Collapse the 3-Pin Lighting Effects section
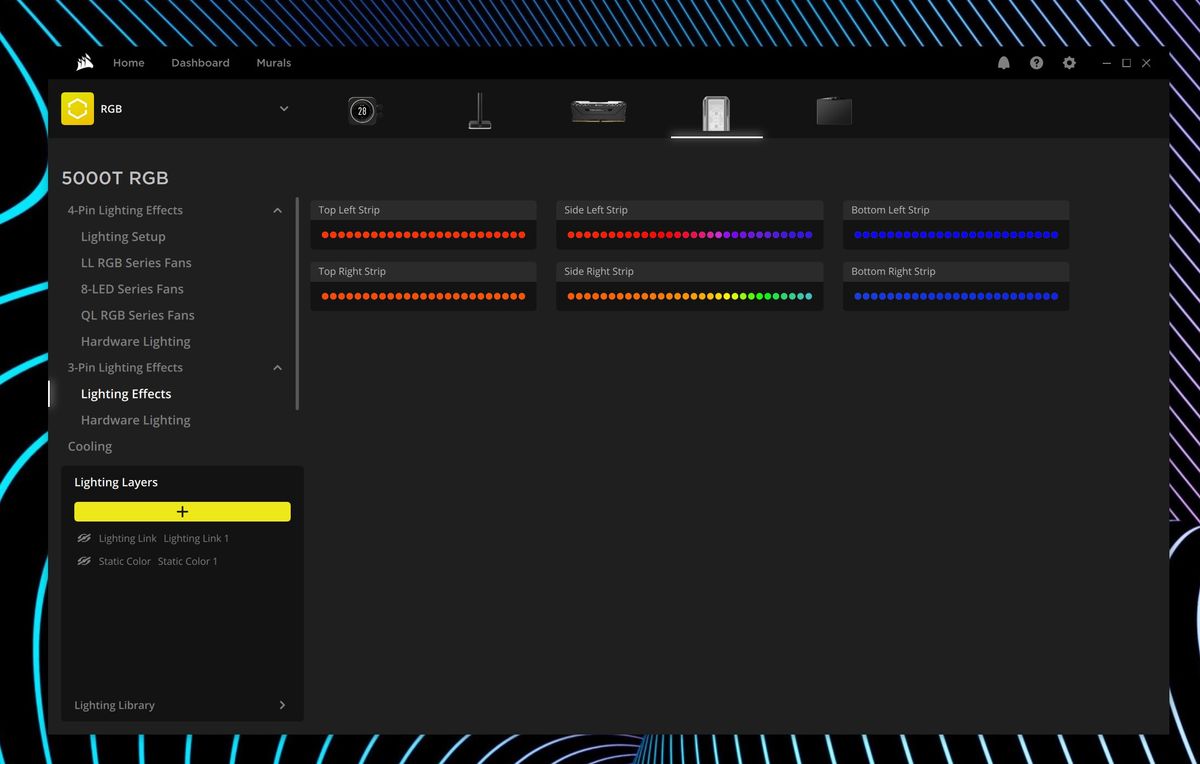Image resolution: width=1200 pixels, height=764 pixels. 277,367
